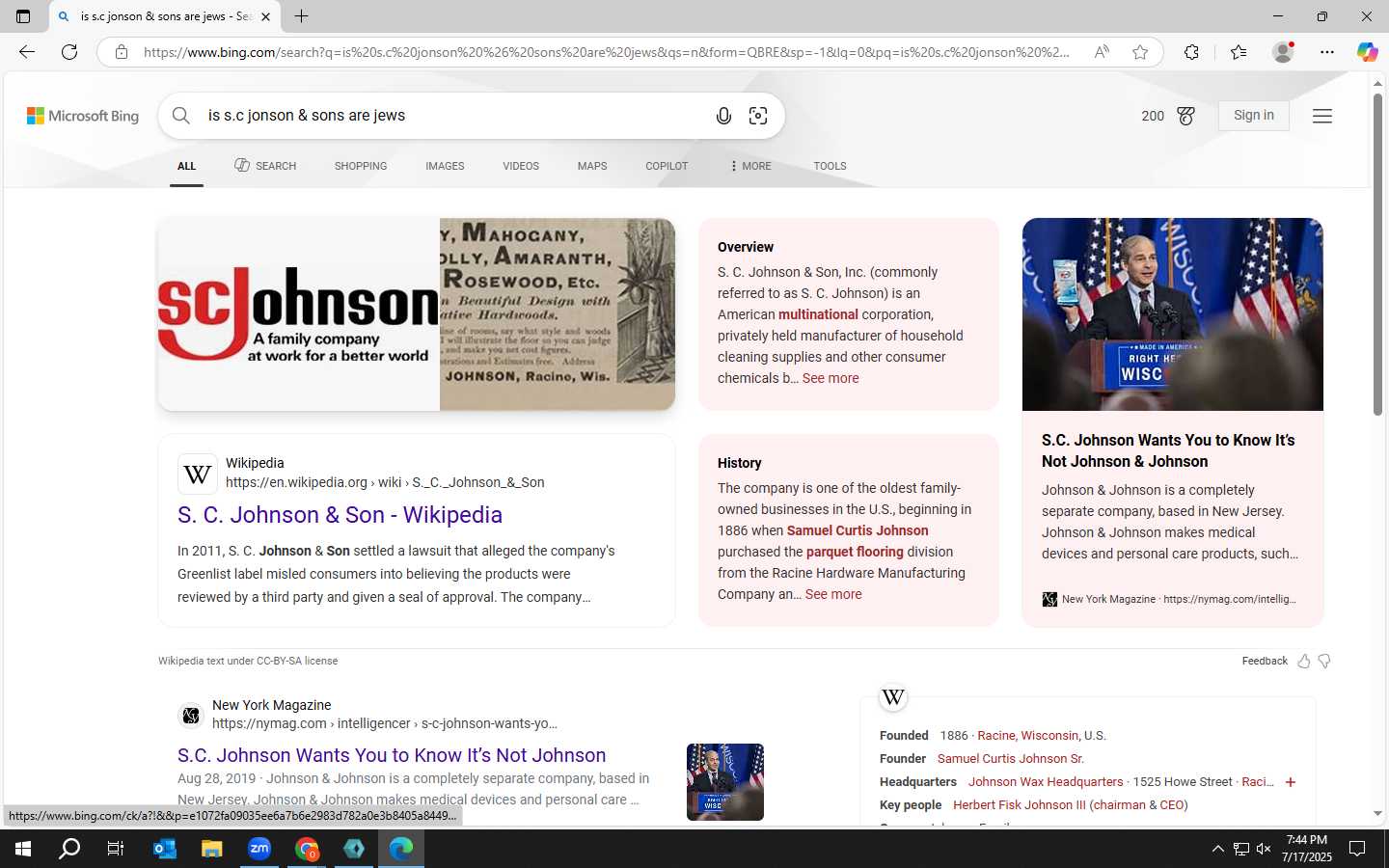Close the 'is s.c jonson & sons' browser tab
The width and height of the screenshot is (1389, 868).
click(265, 16)
